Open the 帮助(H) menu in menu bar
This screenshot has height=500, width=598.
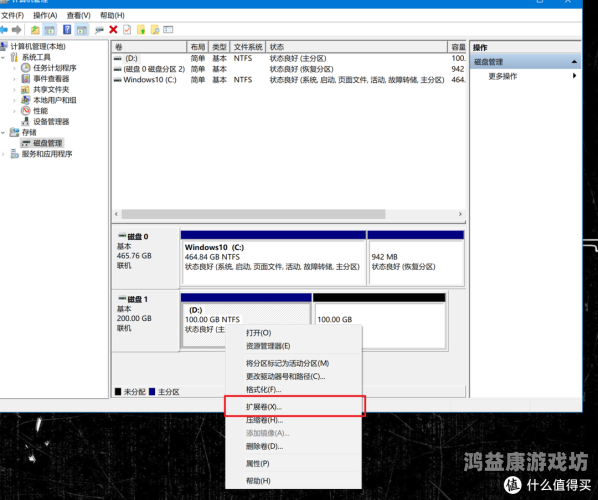coord(112,15)
